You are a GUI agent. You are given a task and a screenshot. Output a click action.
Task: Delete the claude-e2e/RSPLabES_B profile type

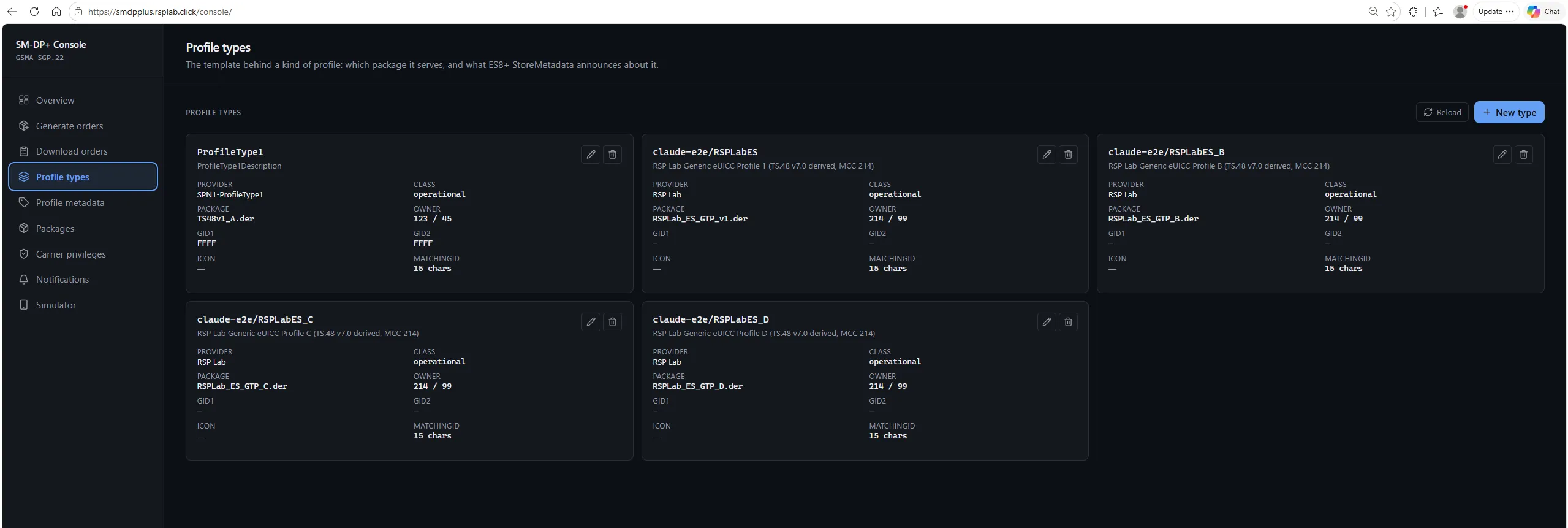[1523, 155]
